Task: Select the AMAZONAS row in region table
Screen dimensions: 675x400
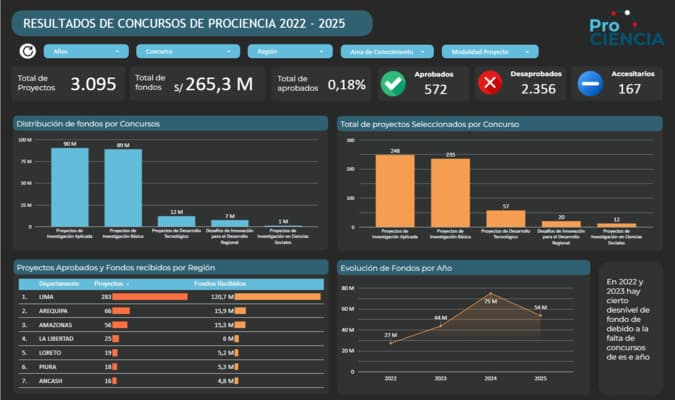Action: [171, 325]
